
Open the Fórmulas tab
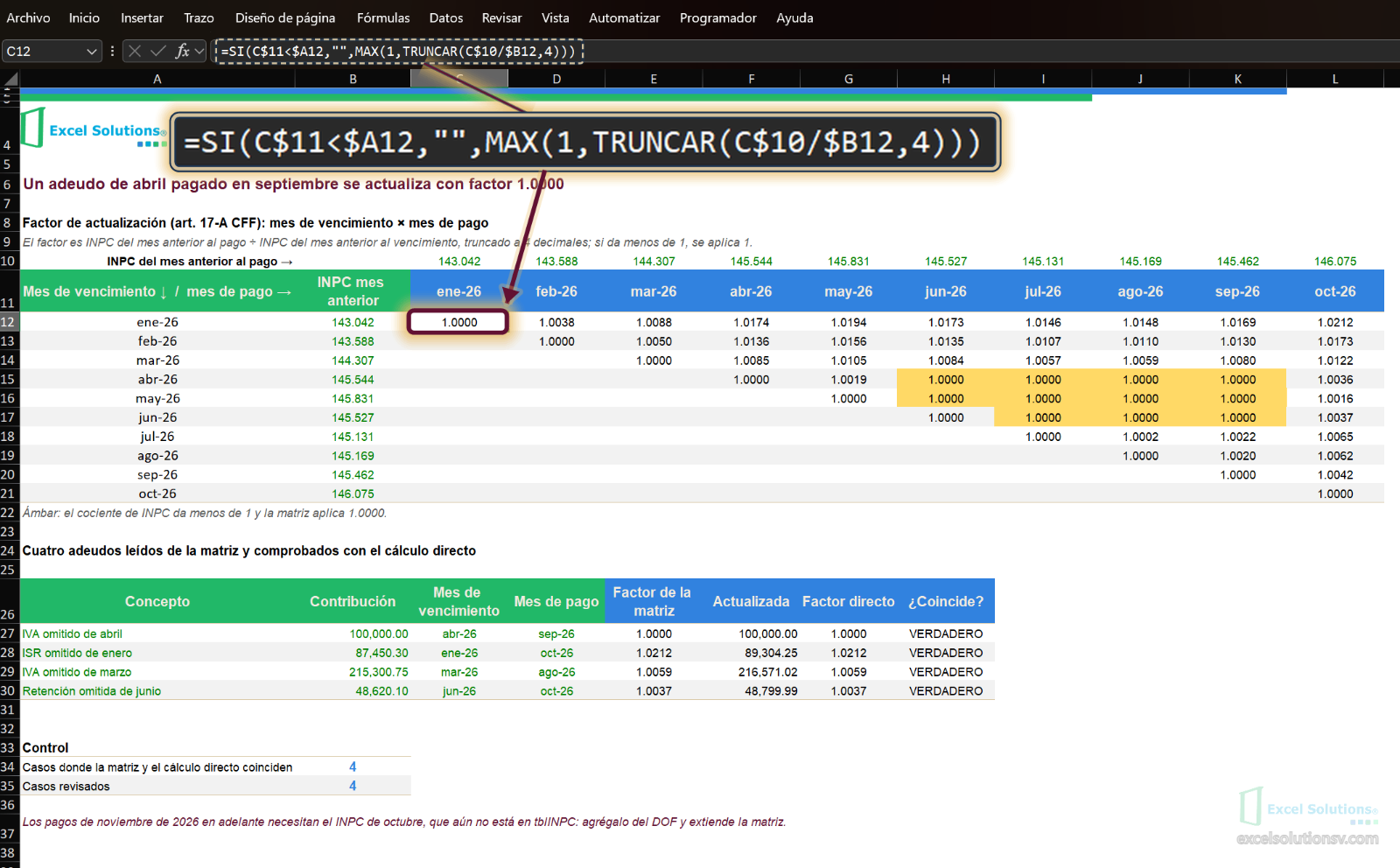coord(383,17)
